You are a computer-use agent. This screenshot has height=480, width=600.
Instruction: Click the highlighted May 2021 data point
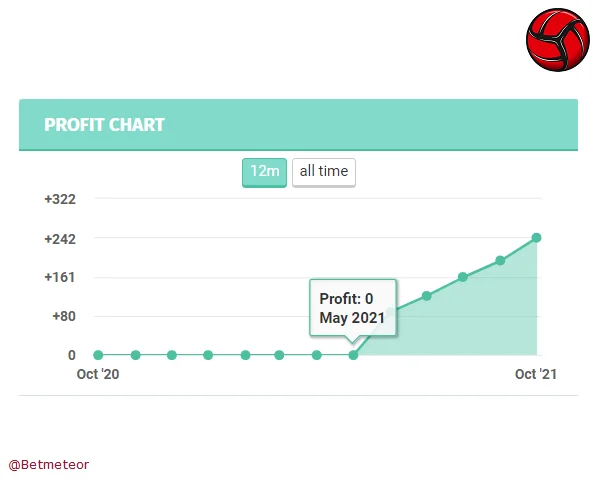point(353,355)
